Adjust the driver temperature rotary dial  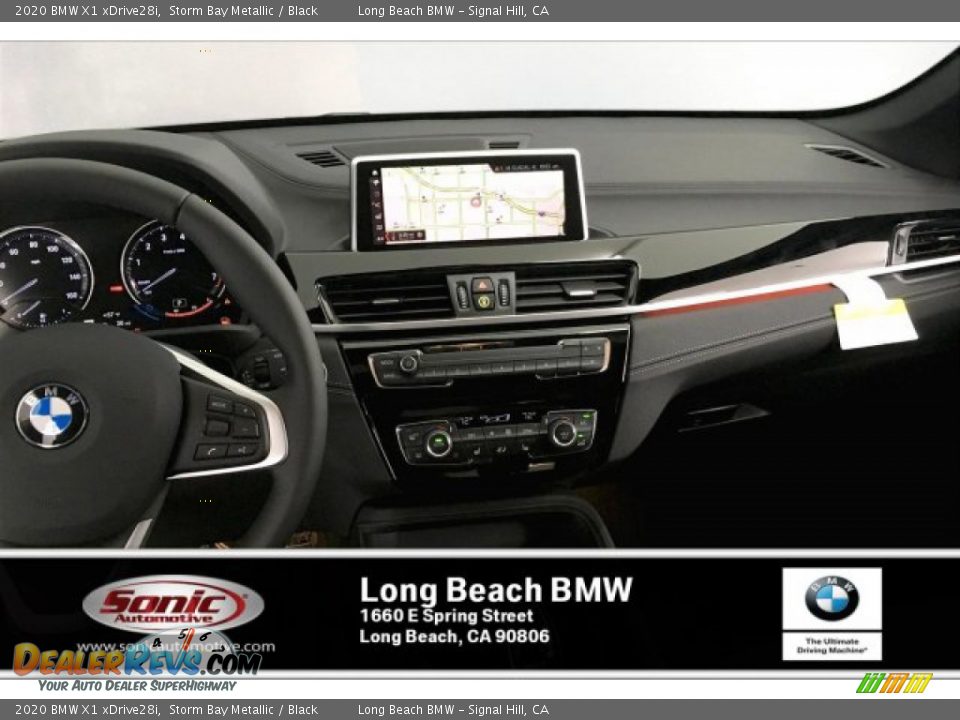pyautogui.click(x=438, y=443)
